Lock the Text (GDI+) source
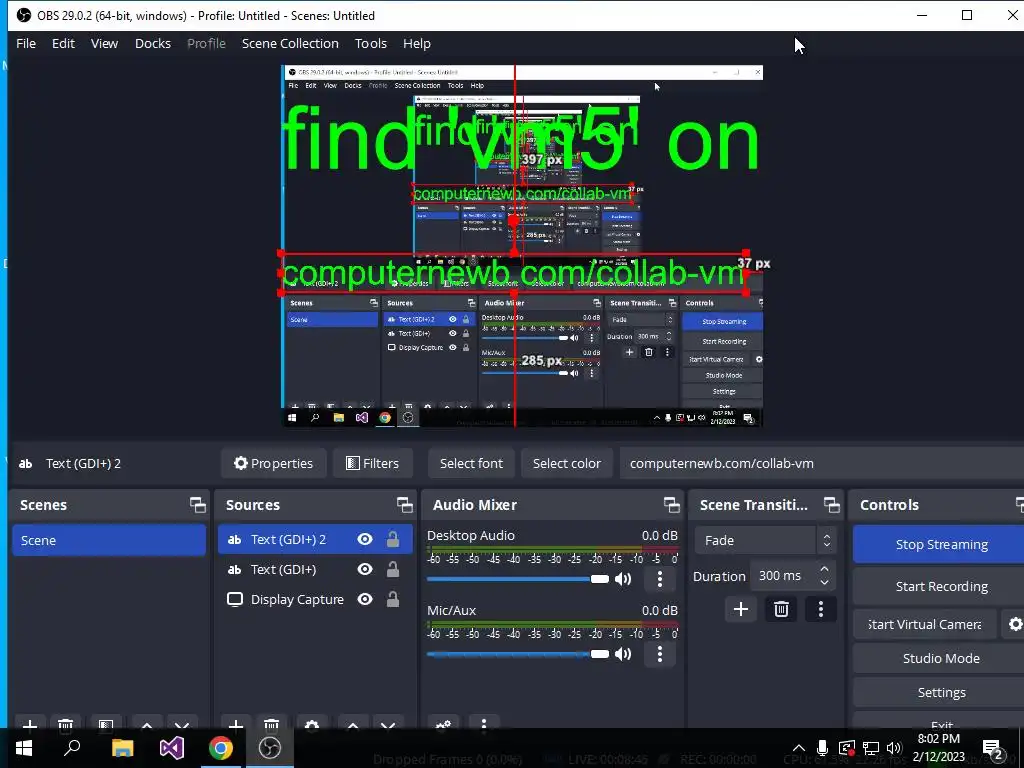This screenshot has height=768, width=1024. click(392, 569)
